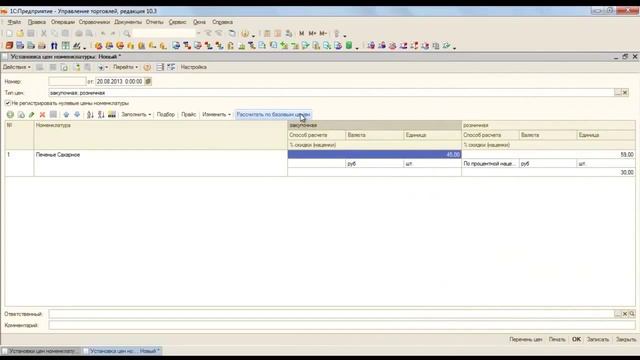Expand the Заполнить dropdown

[x=136, y=115]
